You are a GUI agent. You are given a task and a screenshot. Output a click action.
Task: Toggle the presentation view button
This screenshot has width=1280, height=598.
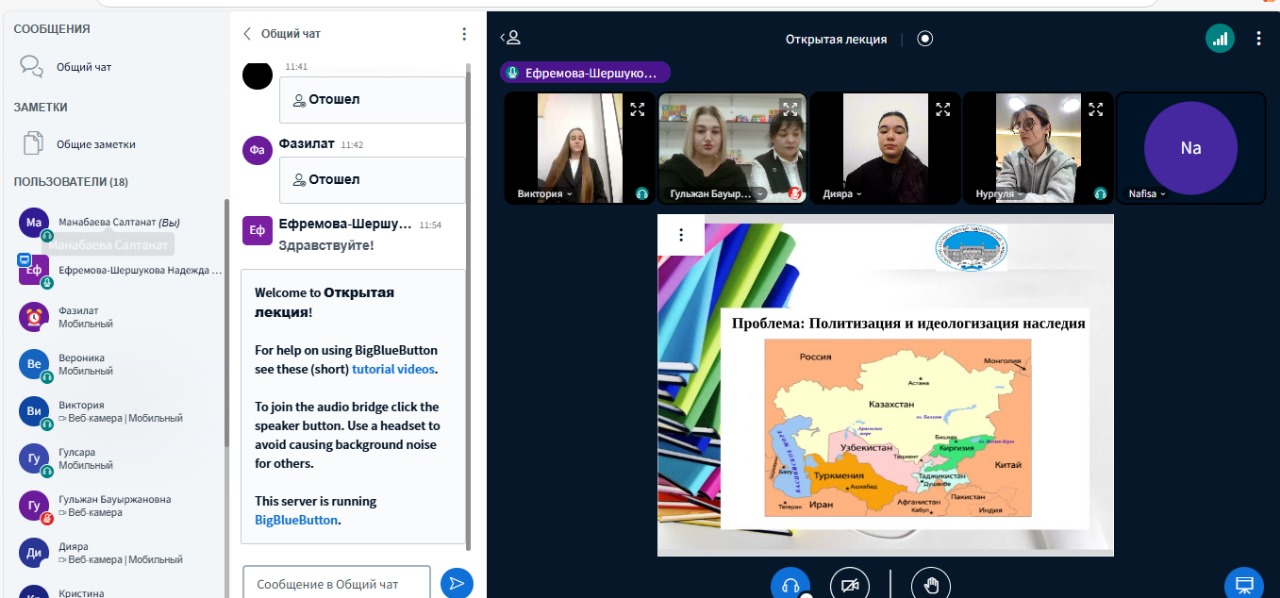tap(1244, 585)
